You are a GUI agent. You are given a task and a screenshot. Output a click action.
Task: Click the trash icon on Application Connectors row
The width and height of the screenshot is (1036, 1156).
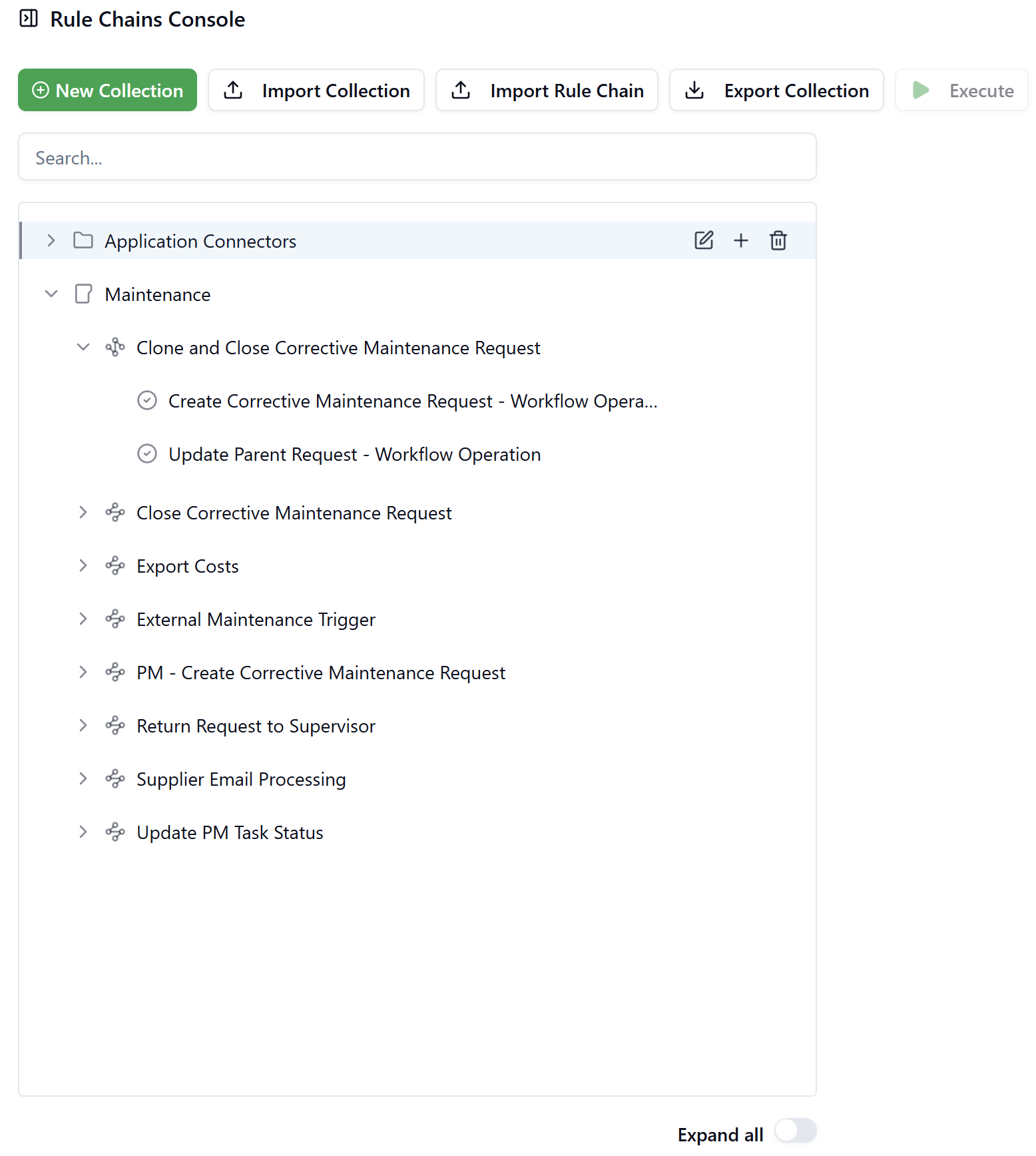pos(778,240)
